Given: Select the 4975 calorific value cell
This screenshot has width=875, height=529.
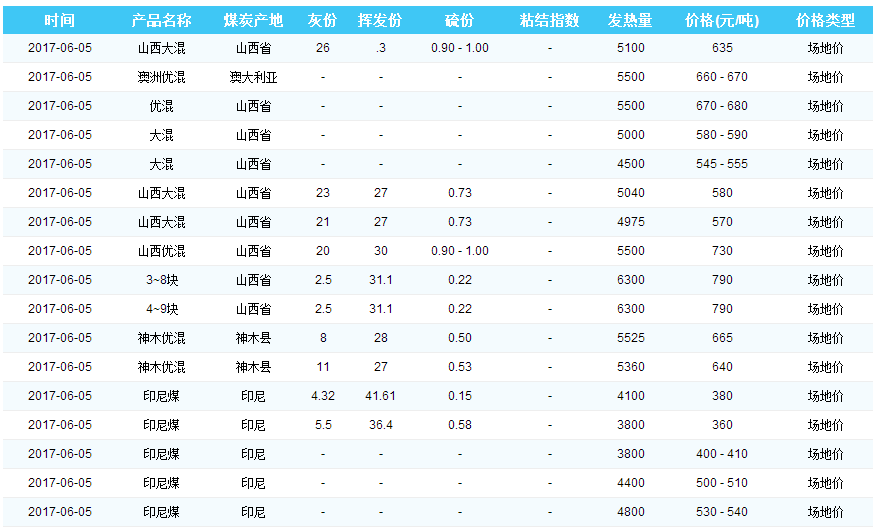Looking at the screenshot, I should tap(631, 222).
